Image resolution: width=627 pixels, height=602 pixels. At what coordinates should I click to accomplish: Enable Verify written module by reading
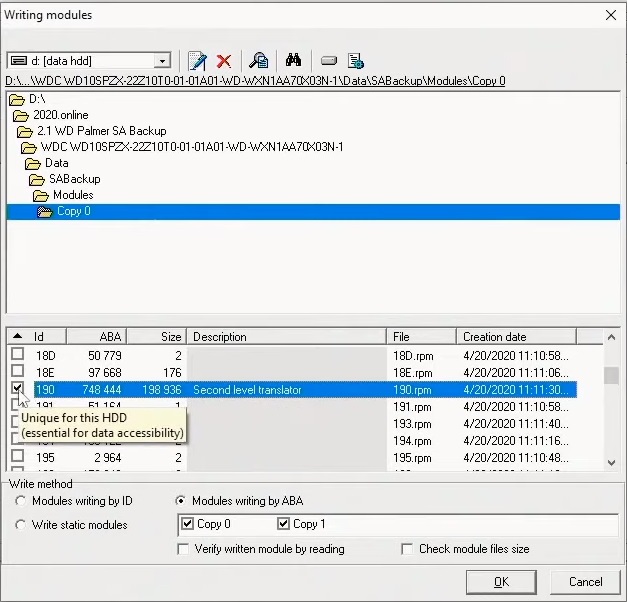coord(183,549)
